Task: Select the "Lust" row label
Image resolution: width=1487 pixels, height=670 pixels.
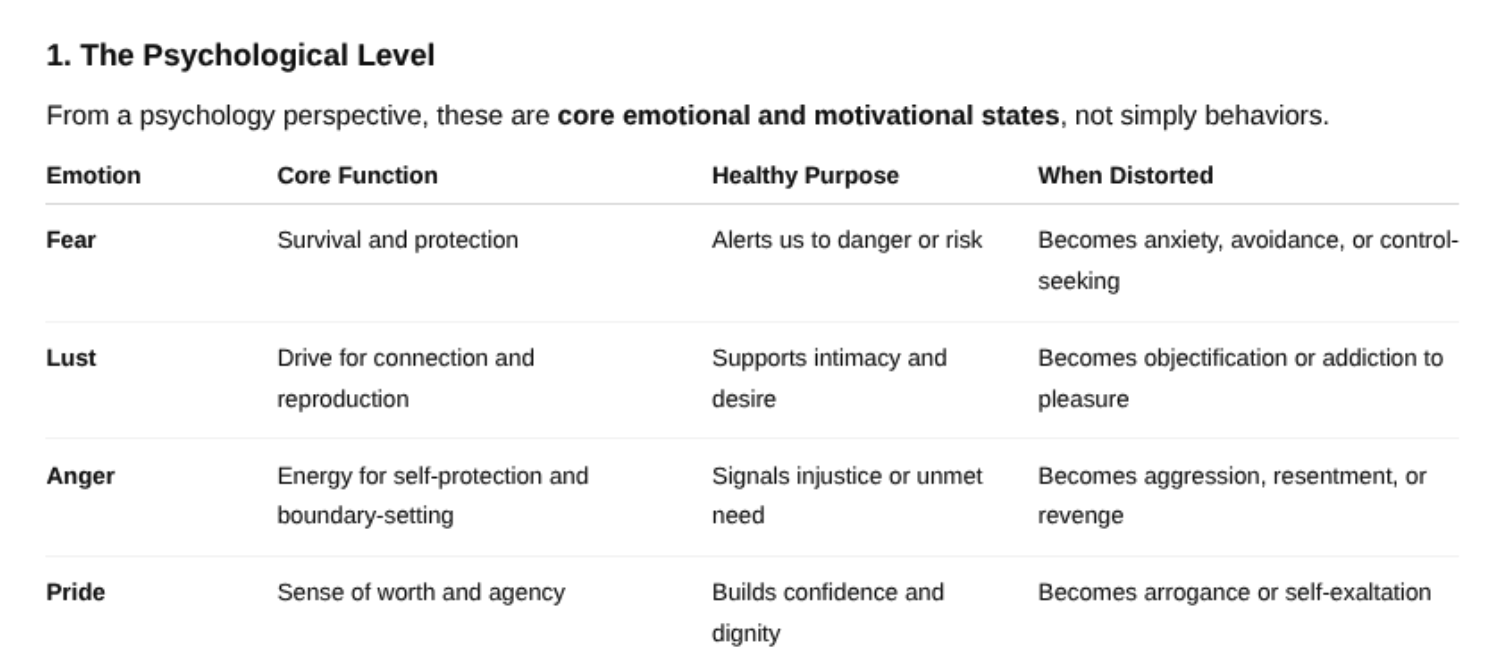Action: [71, 358]
